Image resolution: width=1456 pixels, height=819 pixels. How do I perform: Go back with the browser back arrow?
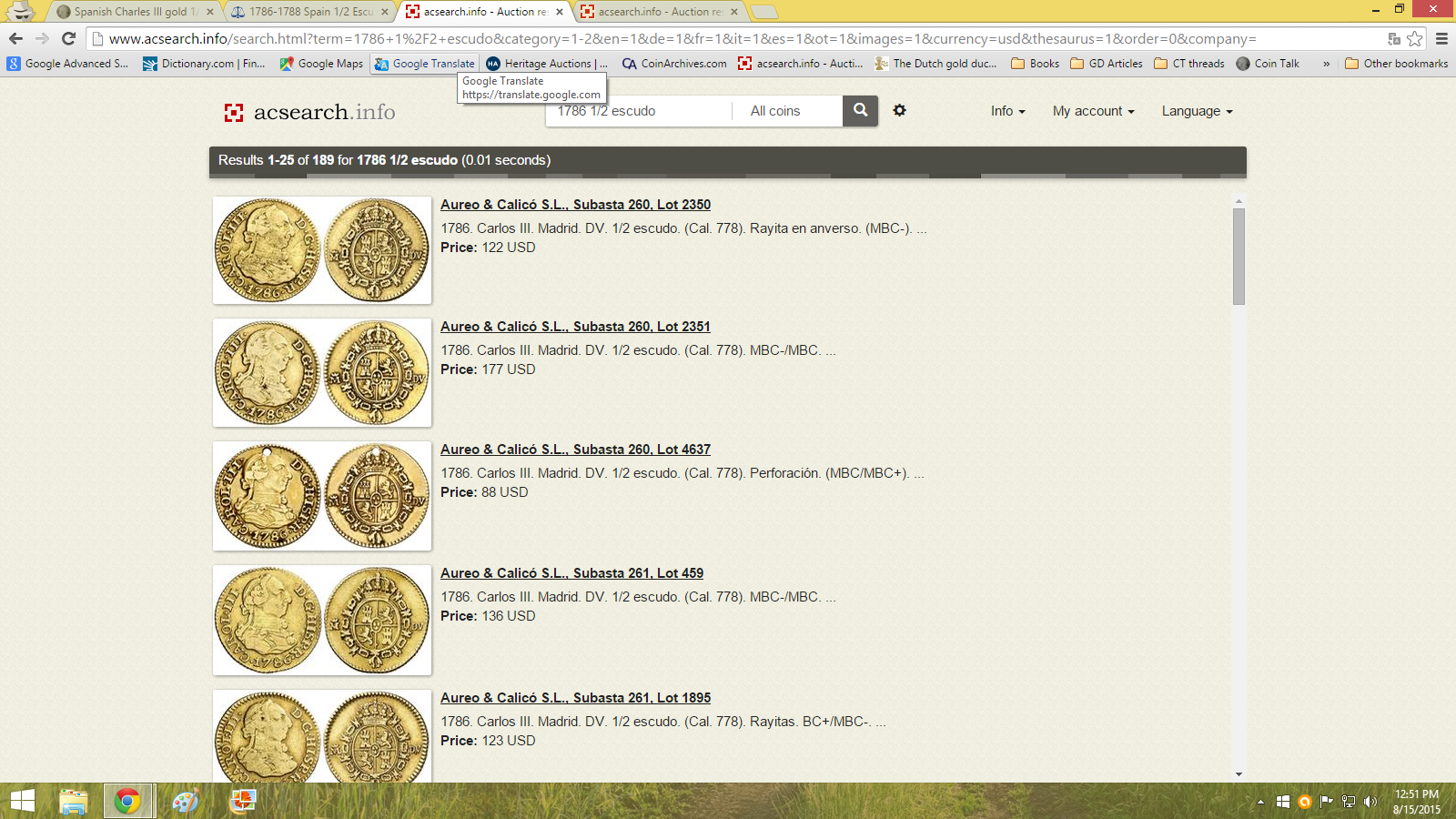click(x=15, y=38)
